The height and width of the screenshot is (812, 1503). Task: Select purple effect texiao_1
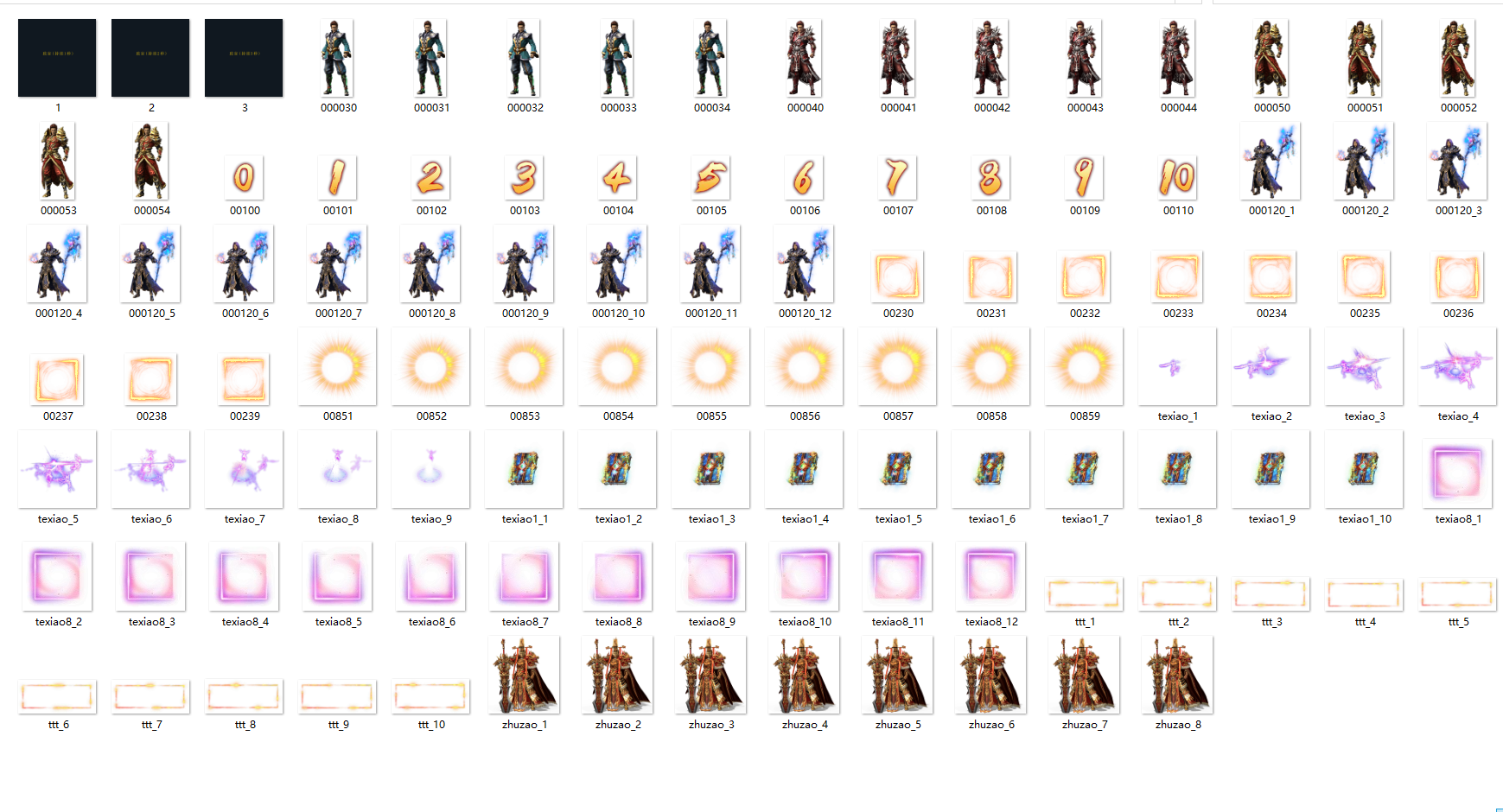[1177, 366]
